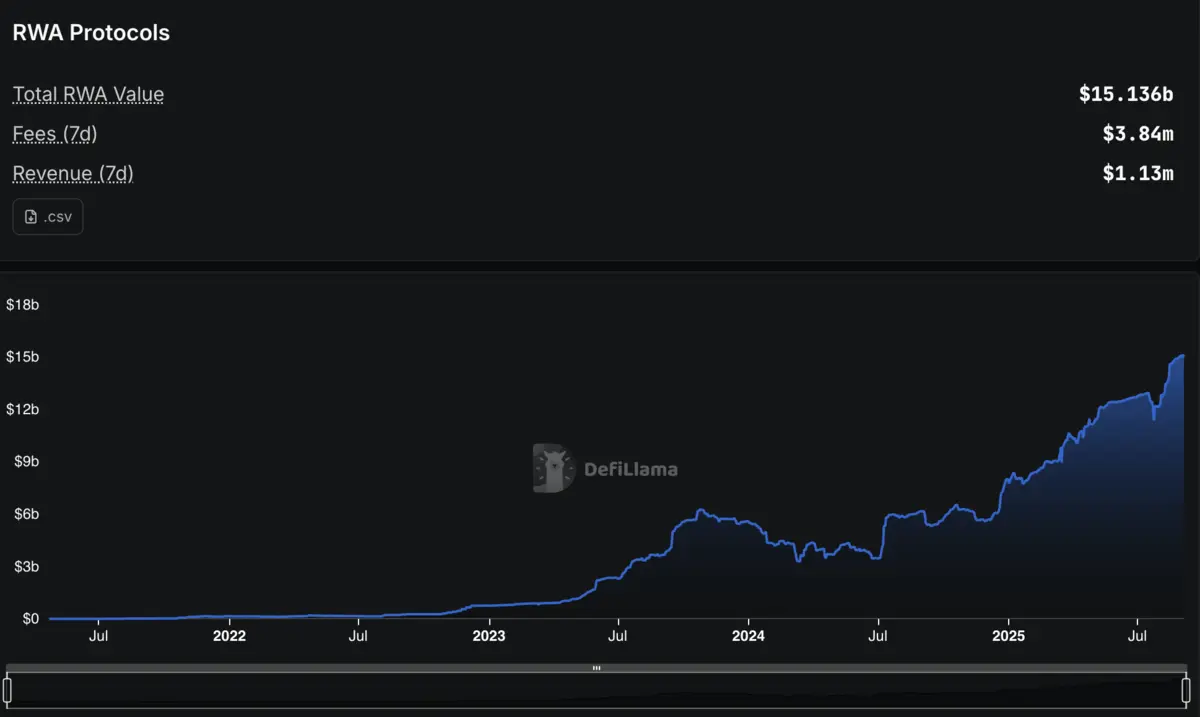Click the $1.13m revenue value
Screen dimensions: 1200x717
pos(1140,173)
